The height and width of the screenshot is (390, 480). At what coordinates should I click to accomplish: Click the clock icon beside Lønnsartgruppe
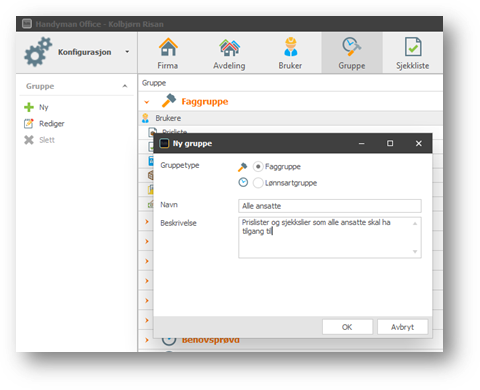tap(243, 182)
